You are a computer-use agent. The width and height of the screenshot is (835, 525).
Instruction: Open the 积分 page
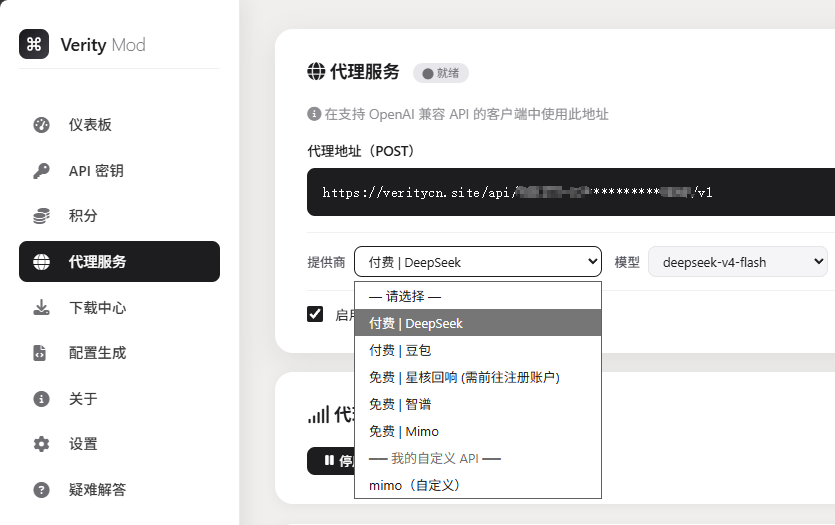[x=119, y=216]
